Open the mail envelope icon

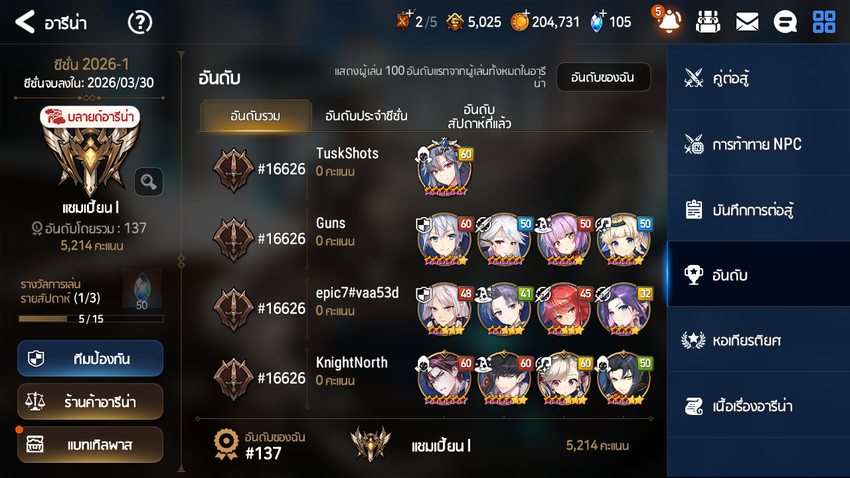[746, 22]
